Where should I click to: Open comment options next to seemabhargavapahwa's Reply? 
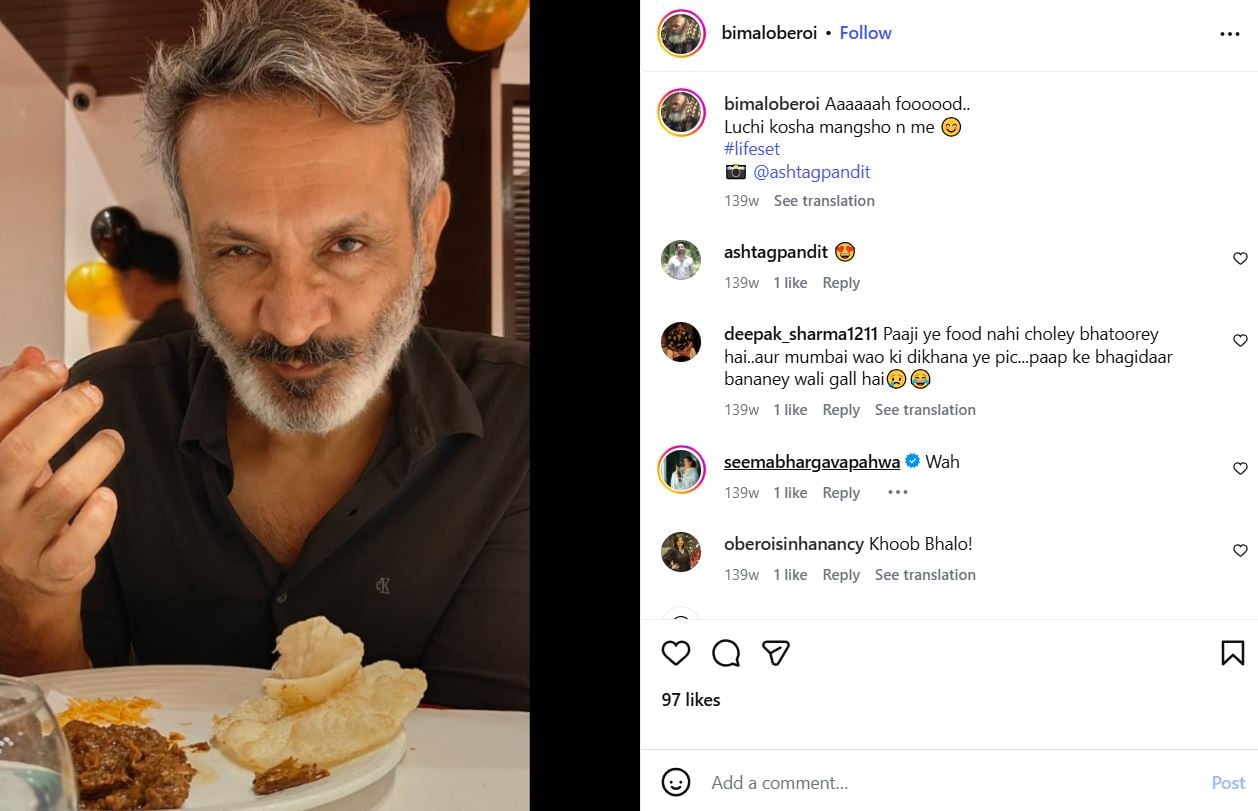pyautogui.click(x=897, y=492)
